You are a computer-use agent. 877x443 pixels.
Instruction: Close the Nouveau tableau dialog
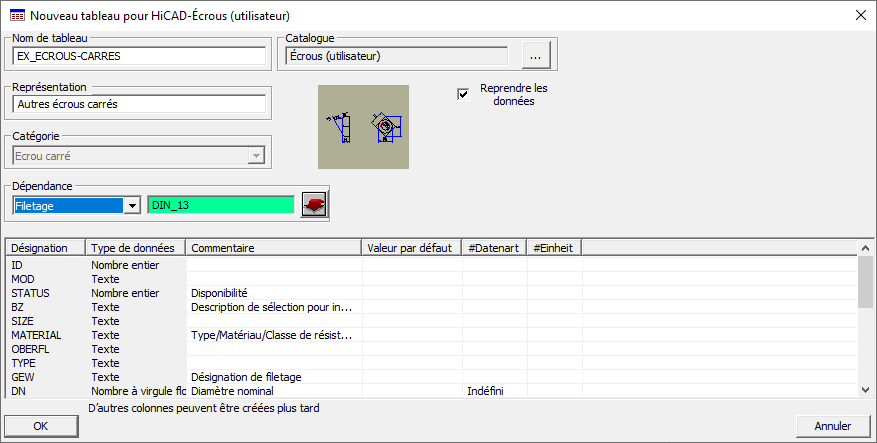click(x=861, y=16)
